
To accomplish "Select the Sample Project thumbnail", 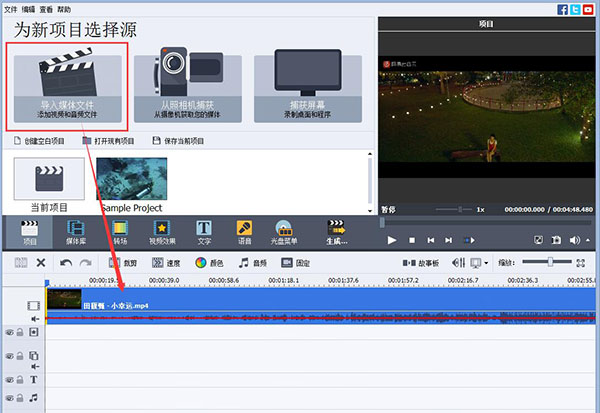I will (x=132, y=179).
